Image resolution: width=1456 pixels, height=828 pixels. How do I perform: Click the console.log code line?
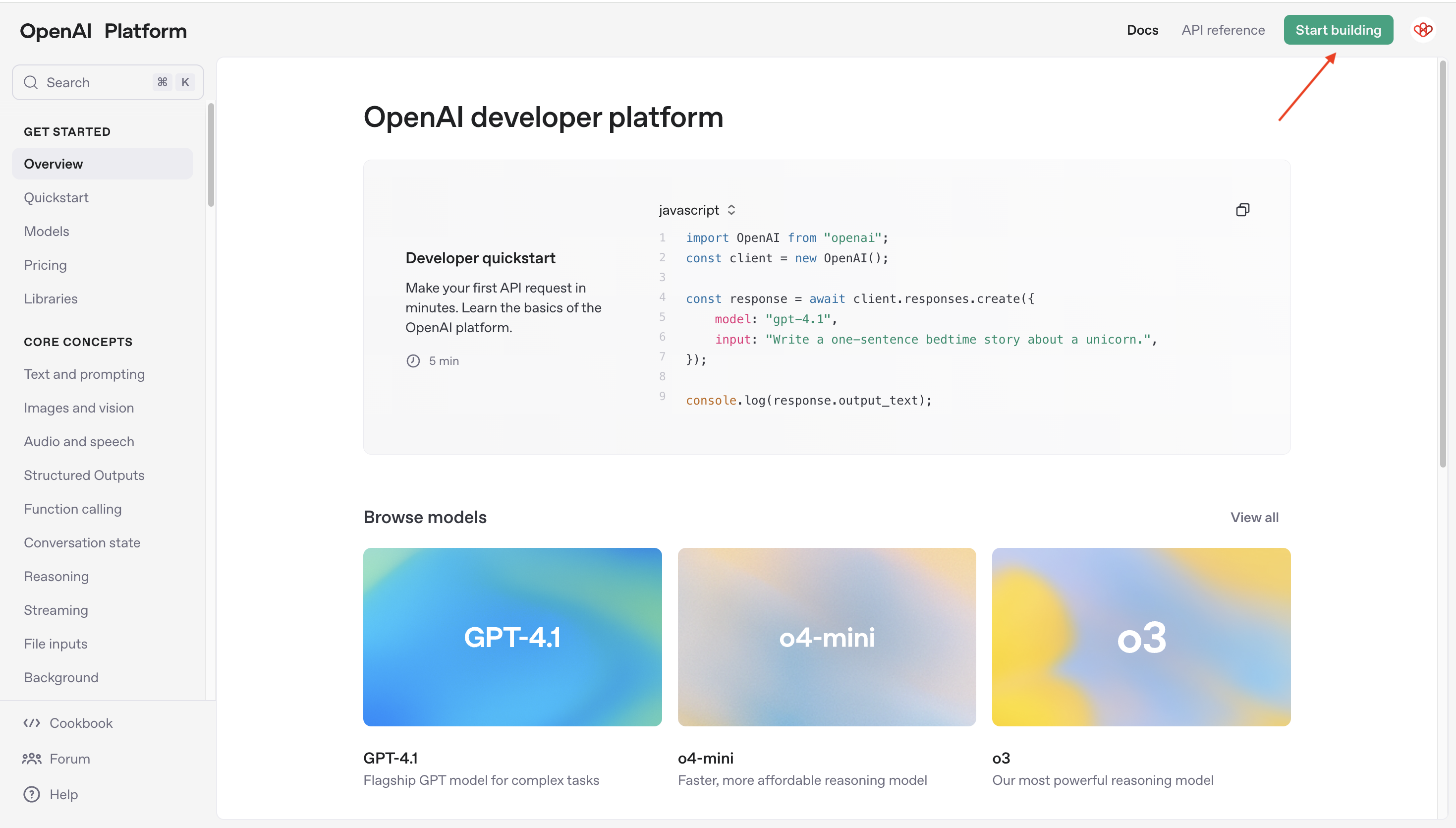point(809,400)
